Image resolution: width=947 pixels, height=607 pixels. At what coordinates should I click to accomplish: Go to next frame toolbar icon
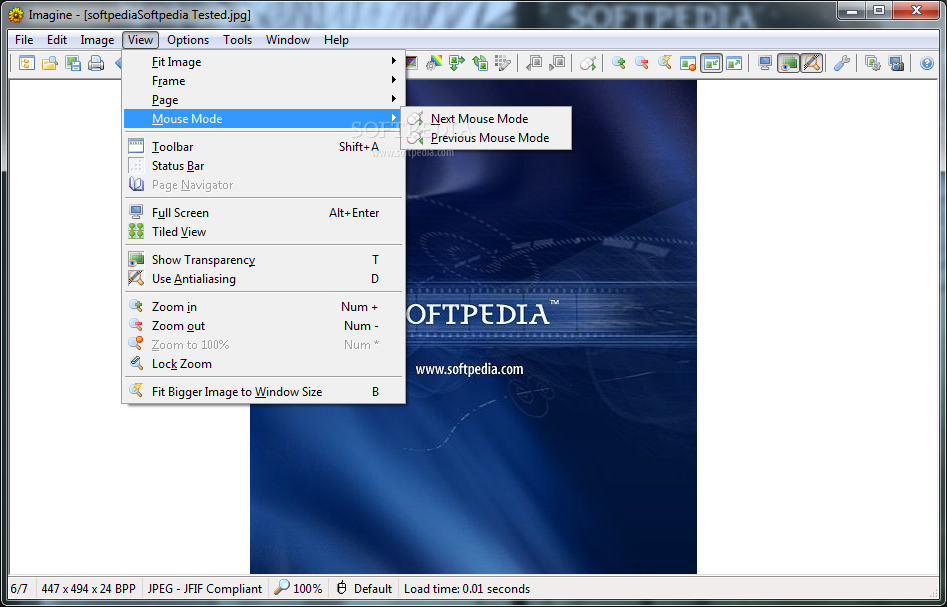(x=557, y=63)
